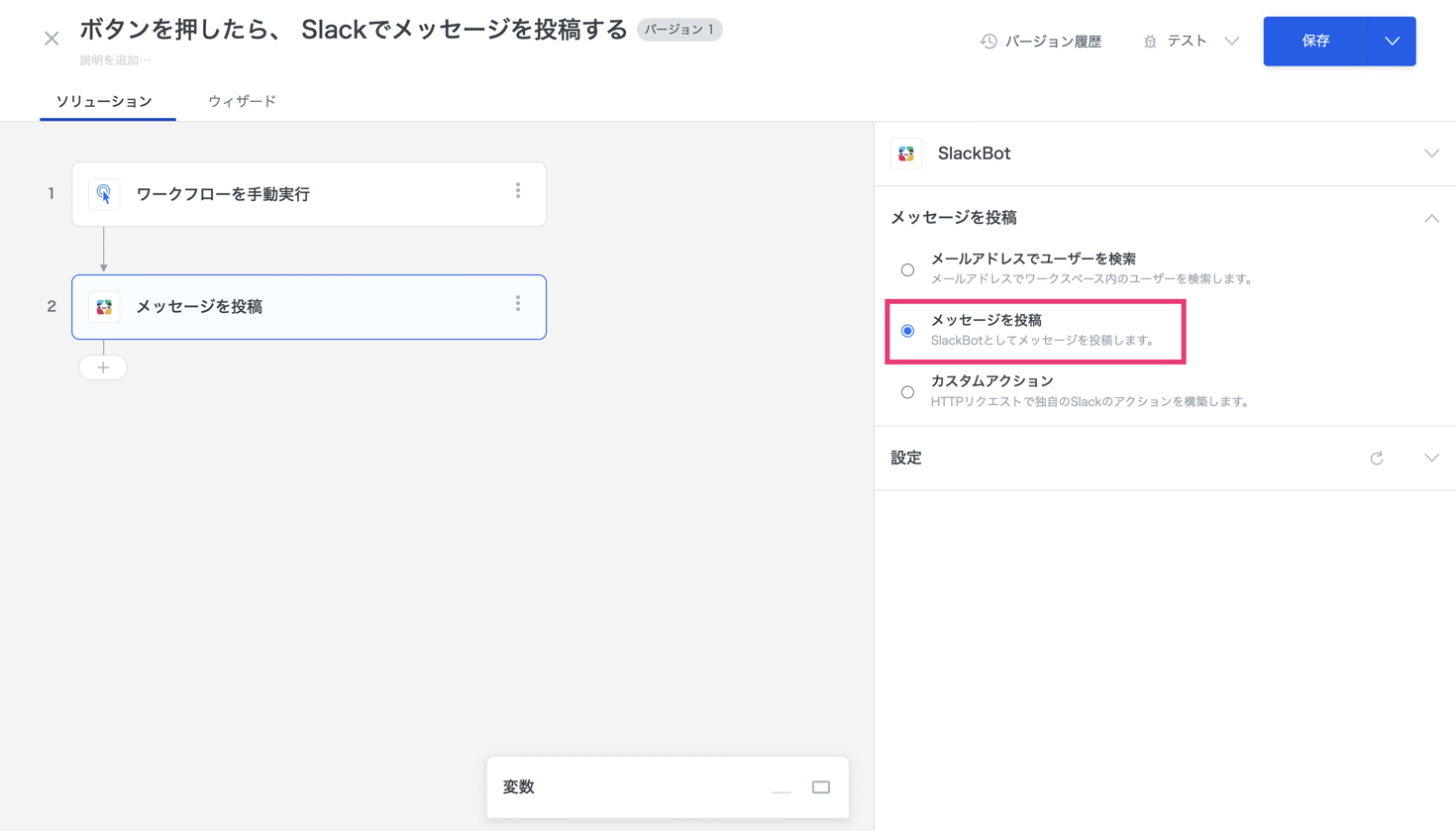Expand the 設定 section chevron
Screen dimensions: 1456x831
[x=1431, y=458]
